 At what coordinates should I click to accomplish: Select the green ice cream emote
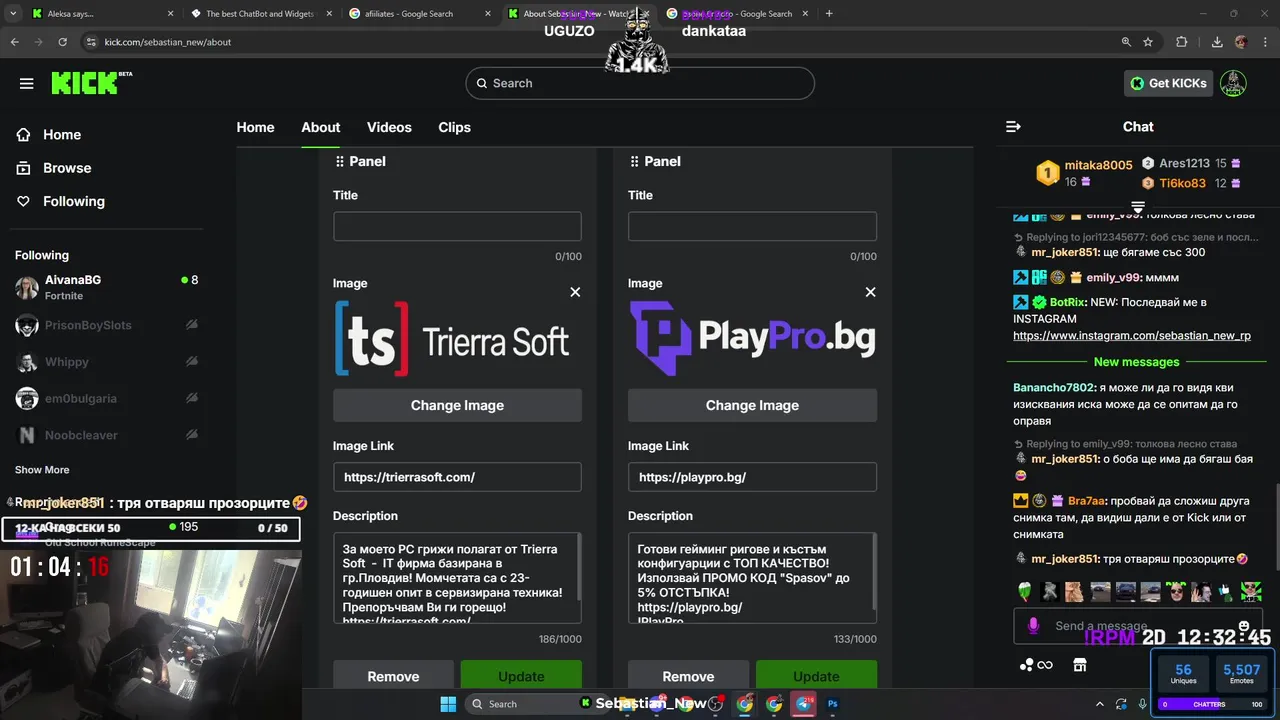(x=1025, y=591)
